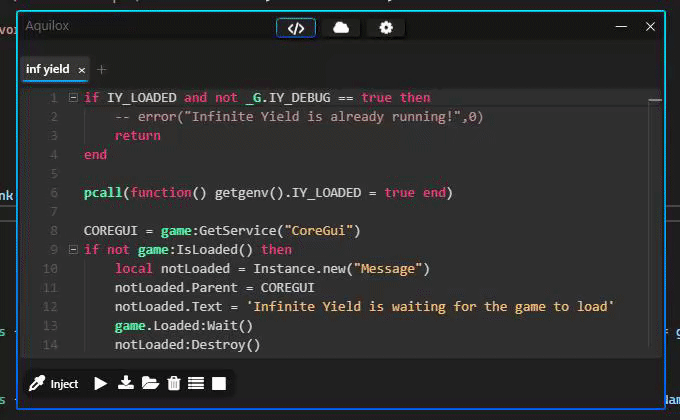Click the editor vertical scrollbar
The height and width of the screenshot is (420, 680).
pos(655,223)
